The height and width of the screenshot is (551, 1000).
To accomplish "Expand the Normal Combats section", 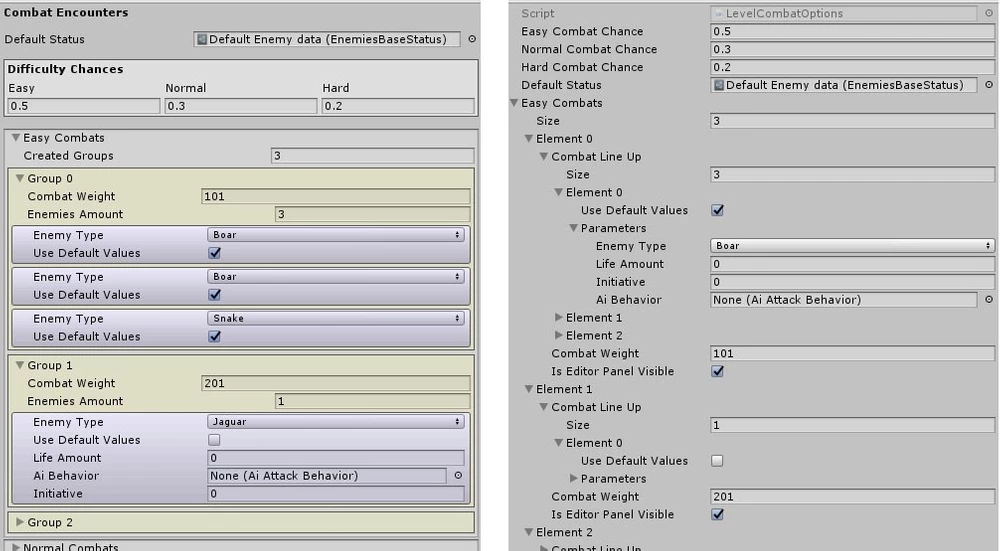I will click(16, 547).
